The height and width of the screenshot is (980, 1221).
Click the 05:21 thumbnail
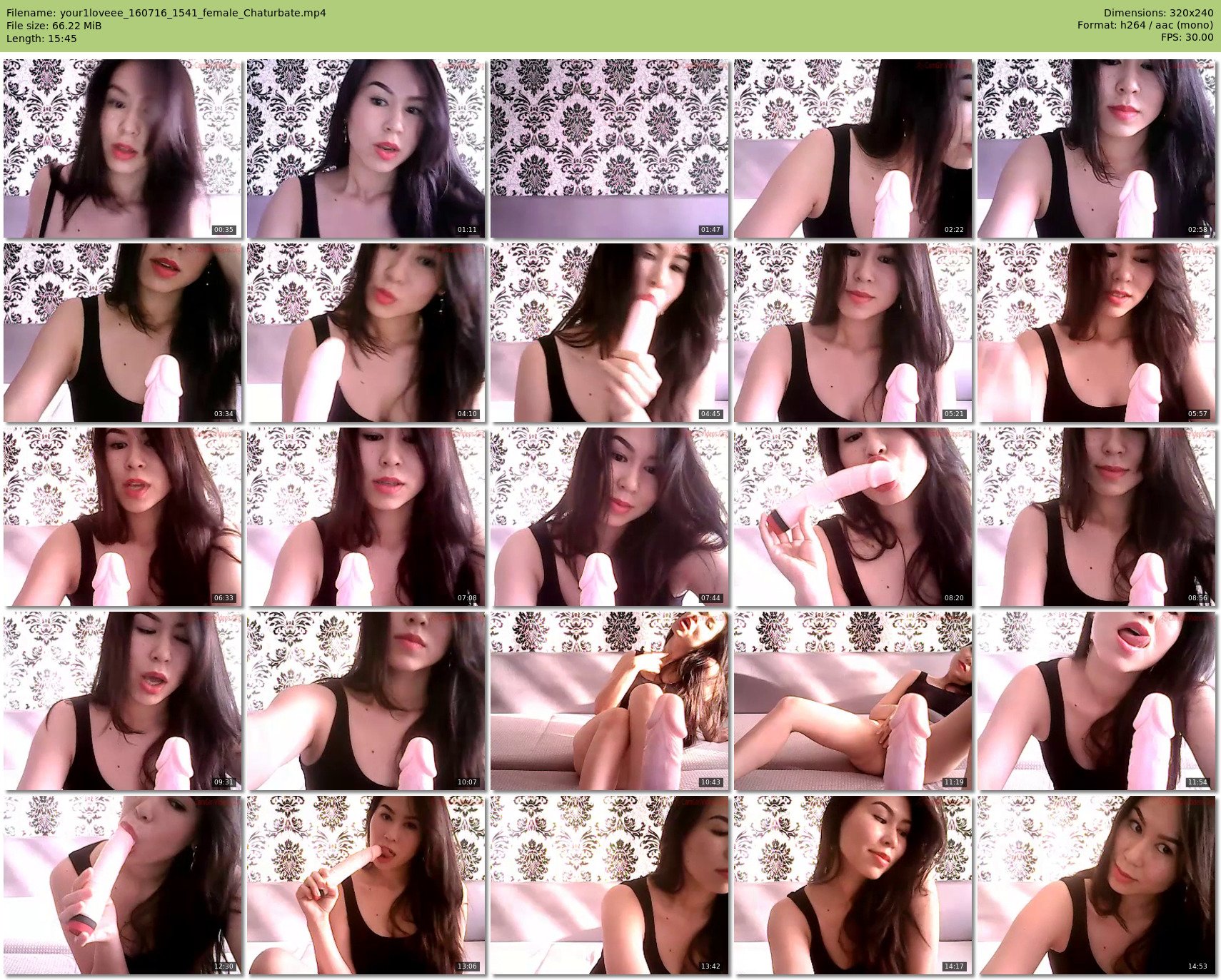point(853,333)
